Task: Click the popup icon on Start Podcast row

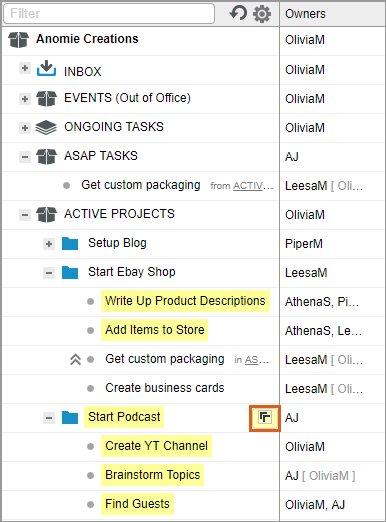Action: coord(265,418)
